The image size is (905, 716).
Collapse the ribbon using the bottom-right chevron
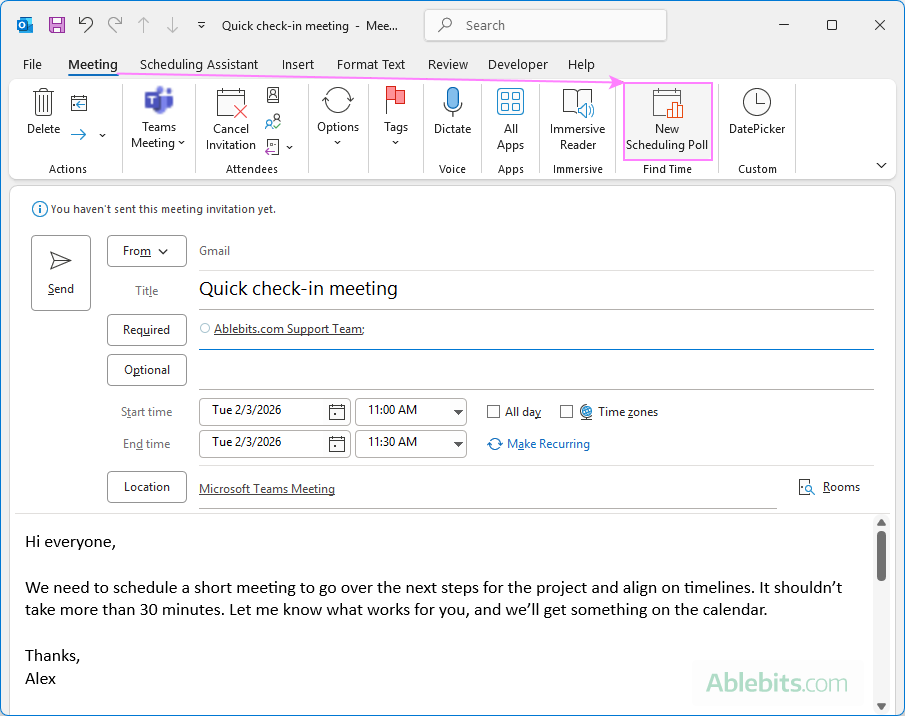(880, 164)
